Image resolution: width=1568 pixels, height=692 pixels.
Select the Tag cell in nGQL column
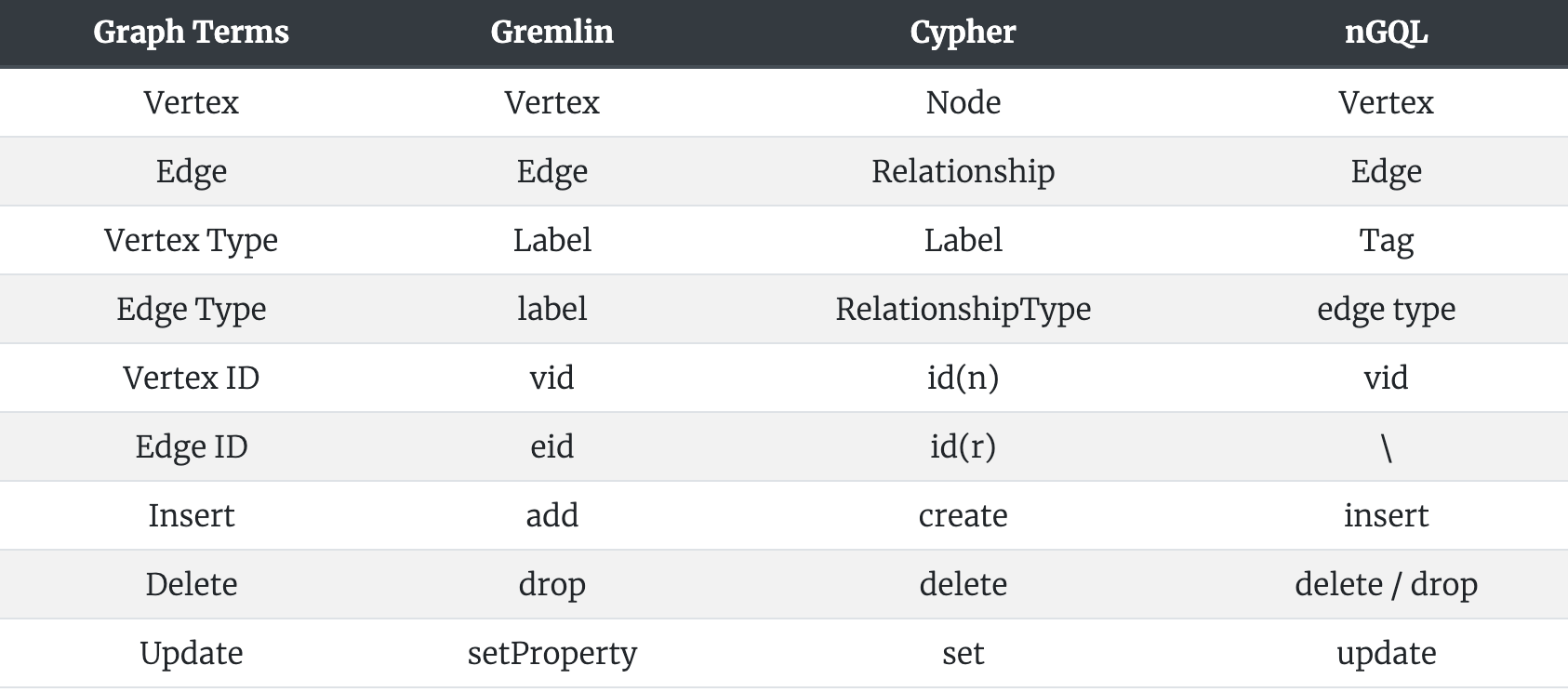click(x=1386, y=240)
